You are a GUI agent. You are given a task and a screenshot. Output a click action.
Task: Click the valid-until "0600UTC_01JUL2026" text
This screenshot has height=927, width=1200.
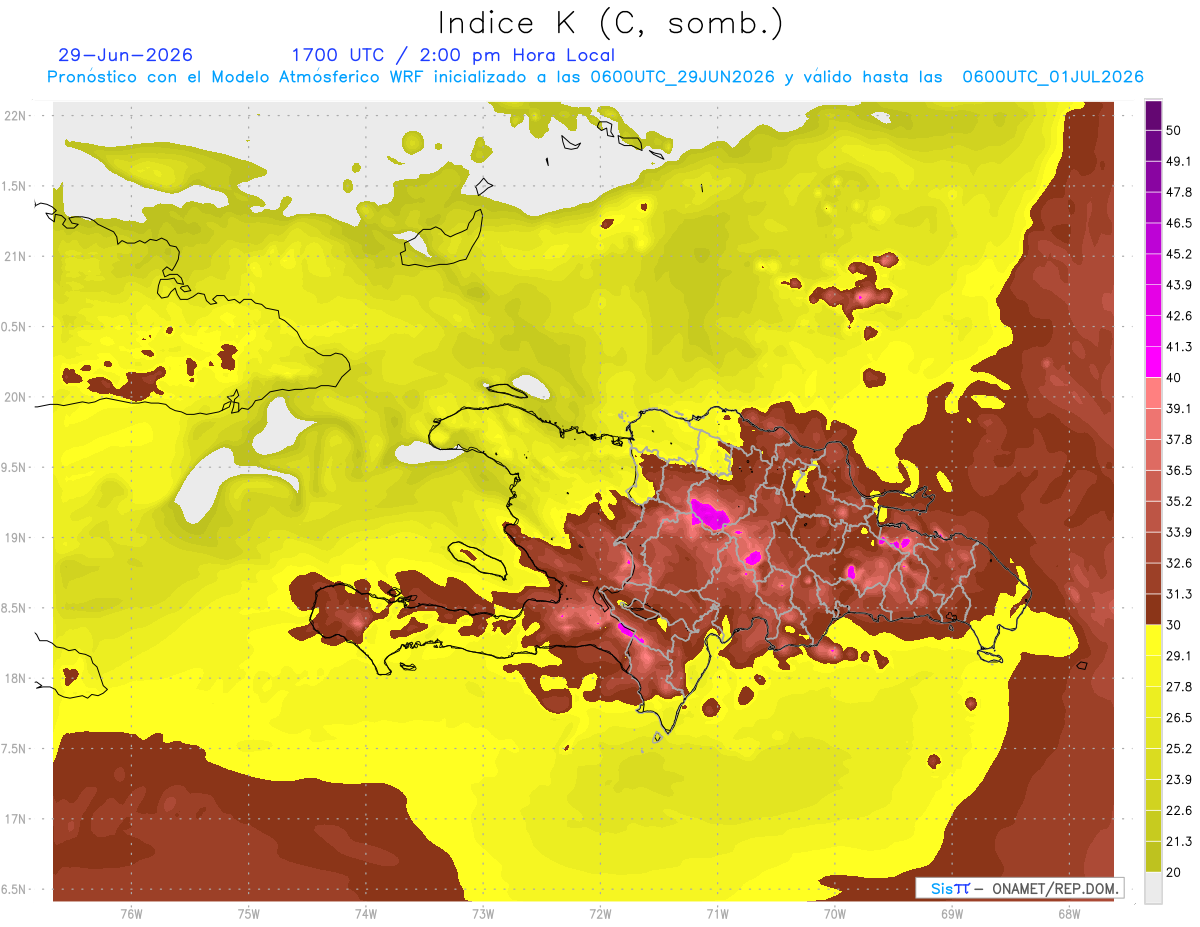point(1052,77)
